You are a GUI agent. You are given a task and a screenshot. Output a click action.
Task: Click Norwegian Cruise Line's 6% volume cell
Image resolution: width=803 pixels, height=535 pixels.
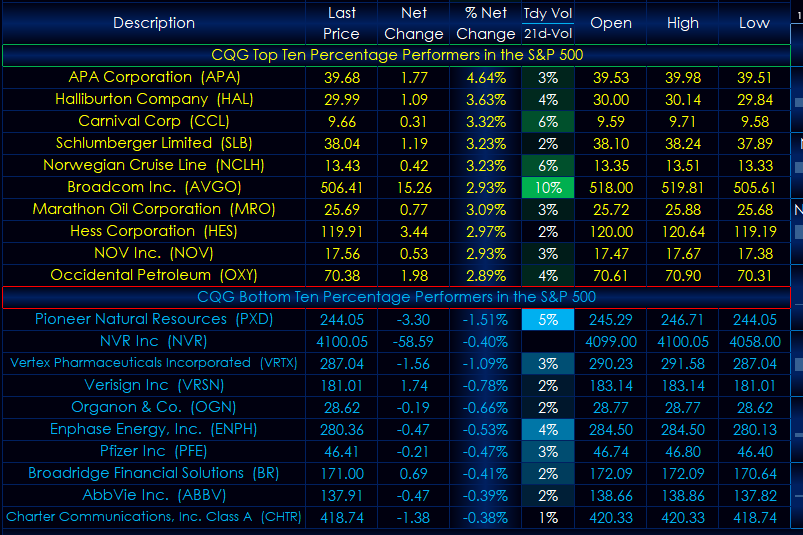[x=548, y=166]
